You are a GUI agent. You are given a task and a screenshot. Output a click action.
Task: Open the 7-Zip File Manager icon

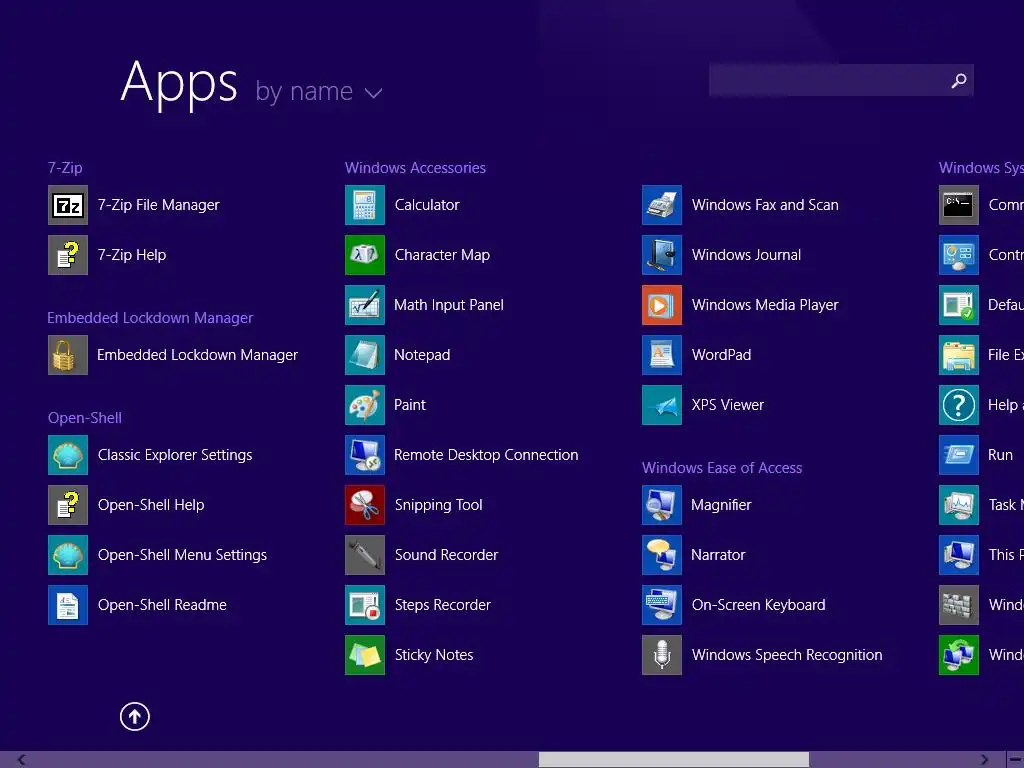(x=68, y=205)
